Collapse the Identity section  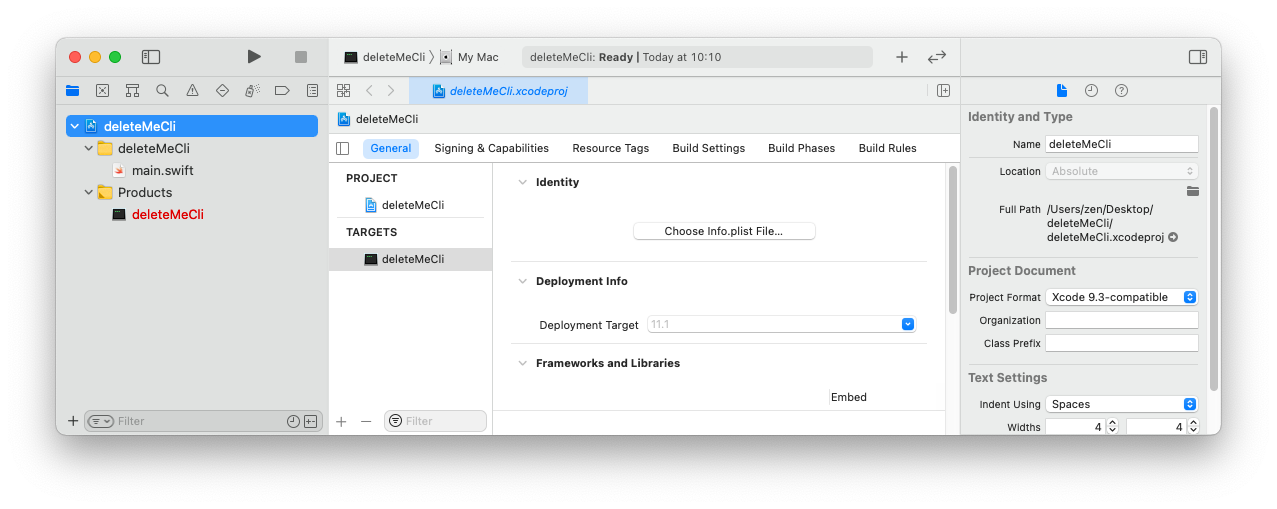[x=522, y=182]
